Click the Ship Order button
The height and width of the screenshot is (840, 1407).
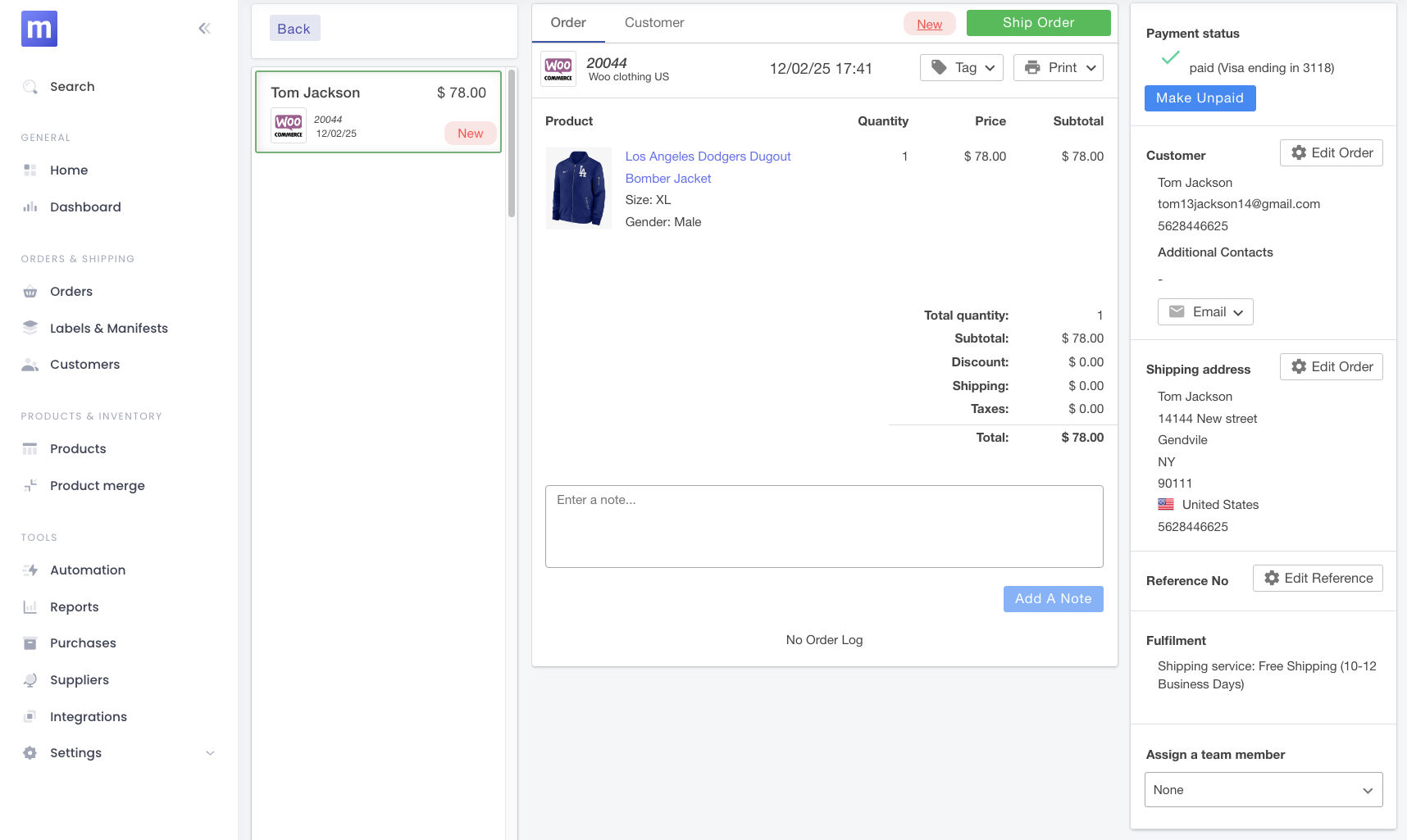1038,22
